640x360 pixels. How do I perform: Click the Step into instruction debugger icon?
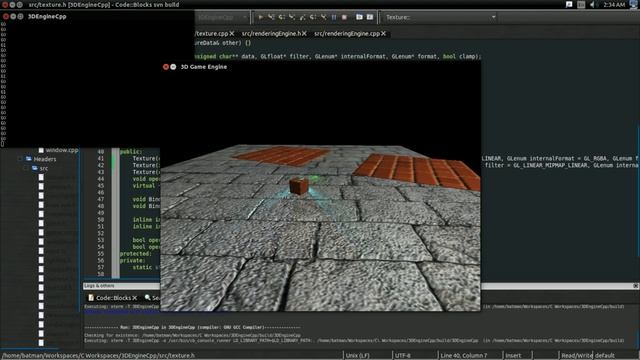[323, 17]
